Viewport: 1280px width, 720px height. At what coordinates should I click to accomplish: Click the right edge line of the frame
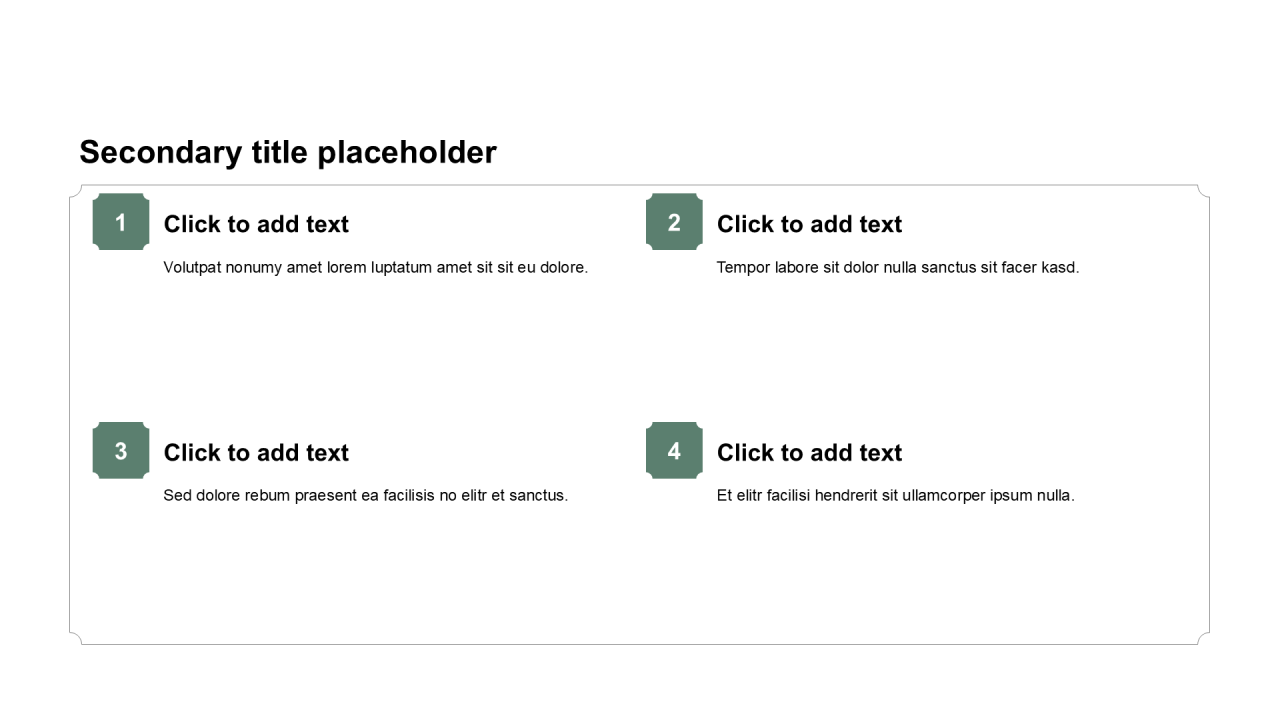[1209, 415]
